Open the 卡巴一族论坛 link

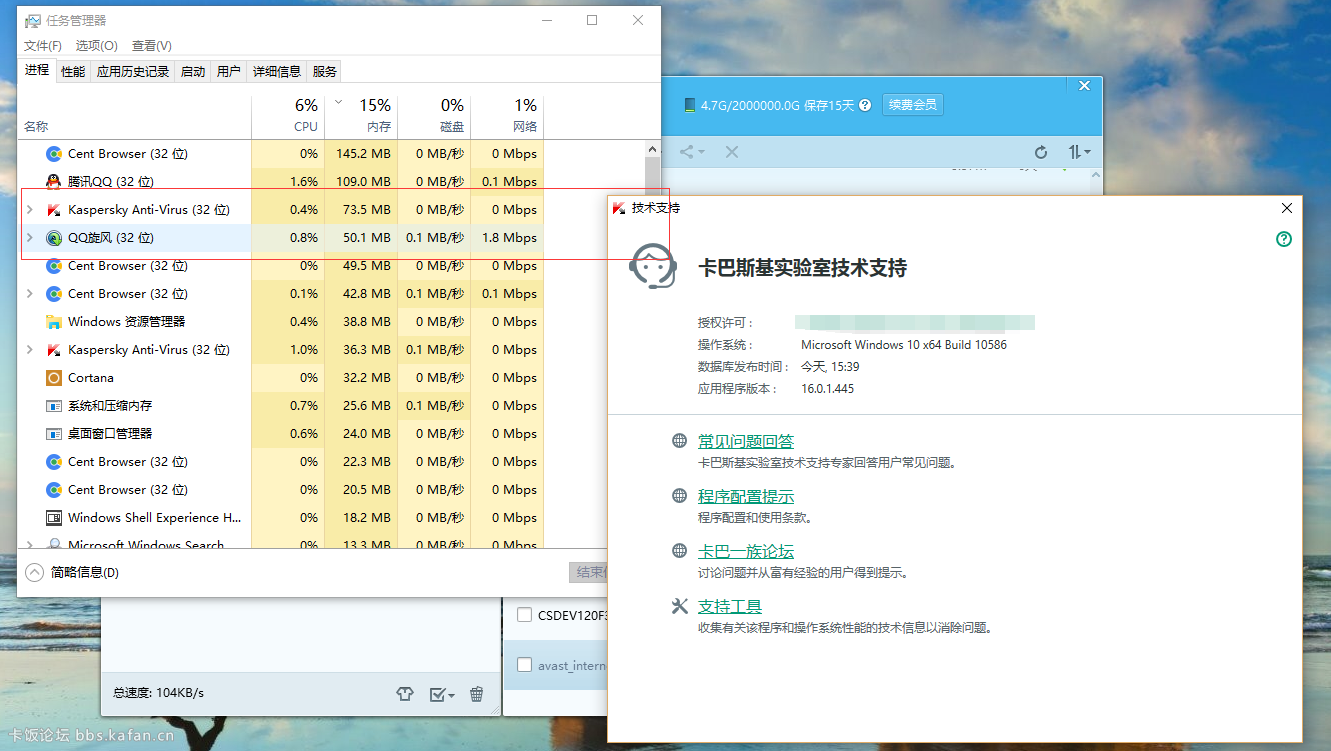[746, 552]
